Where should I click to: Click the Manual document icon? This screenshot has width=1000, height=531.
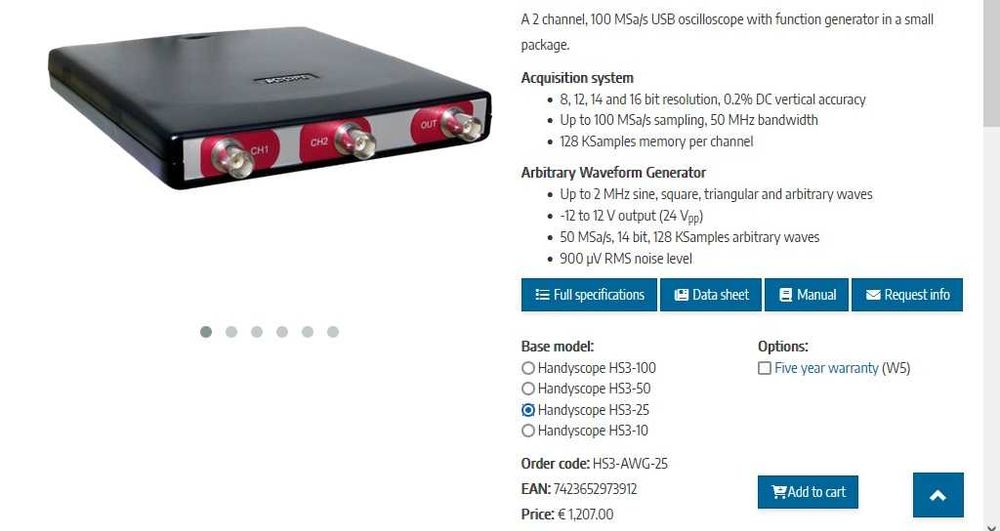786,295
